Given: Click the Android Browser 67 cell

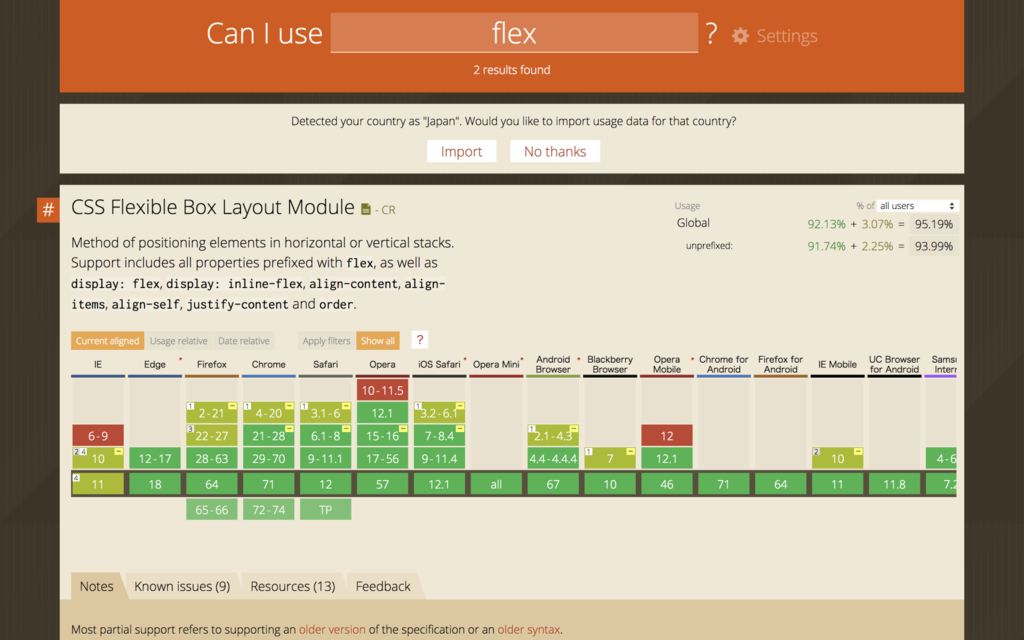Looking at the screenshot, I should pos(553,484).
